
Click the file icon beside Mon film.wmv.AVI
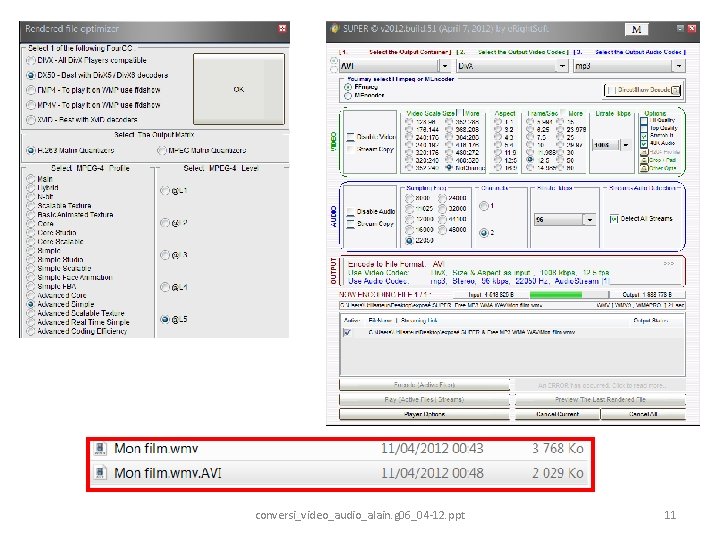click(x=100, y=472)
